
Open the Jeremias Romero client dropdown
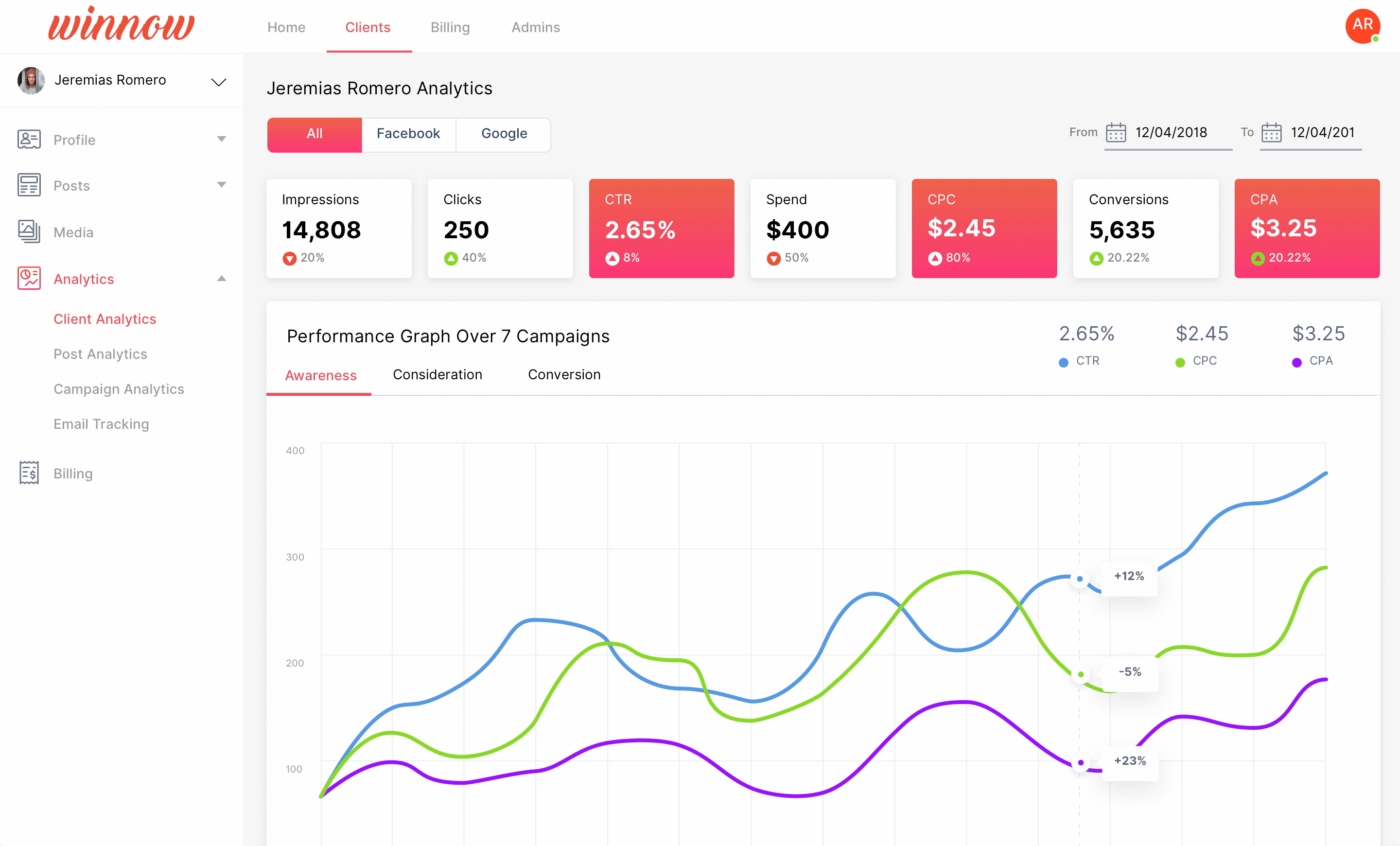click(x=219, y=82)
